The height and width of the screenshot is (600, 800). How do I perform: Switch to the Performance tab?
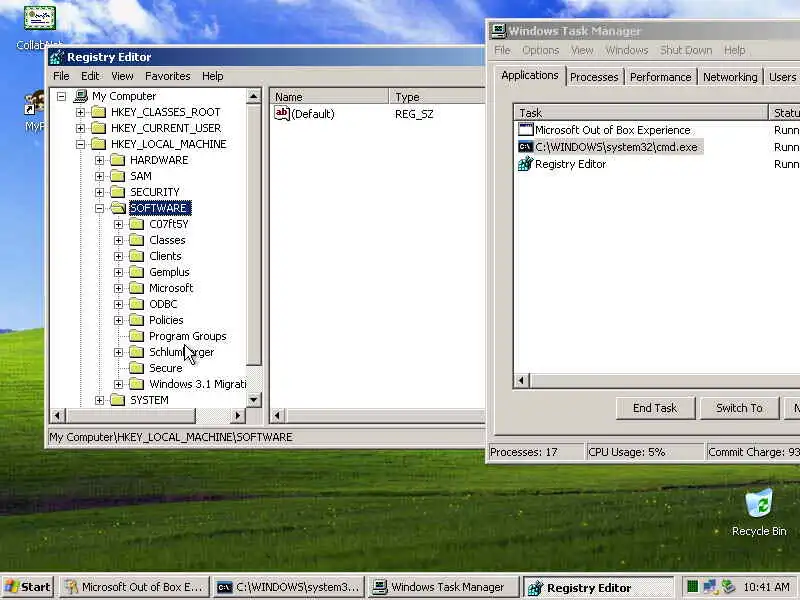point(660,77)
